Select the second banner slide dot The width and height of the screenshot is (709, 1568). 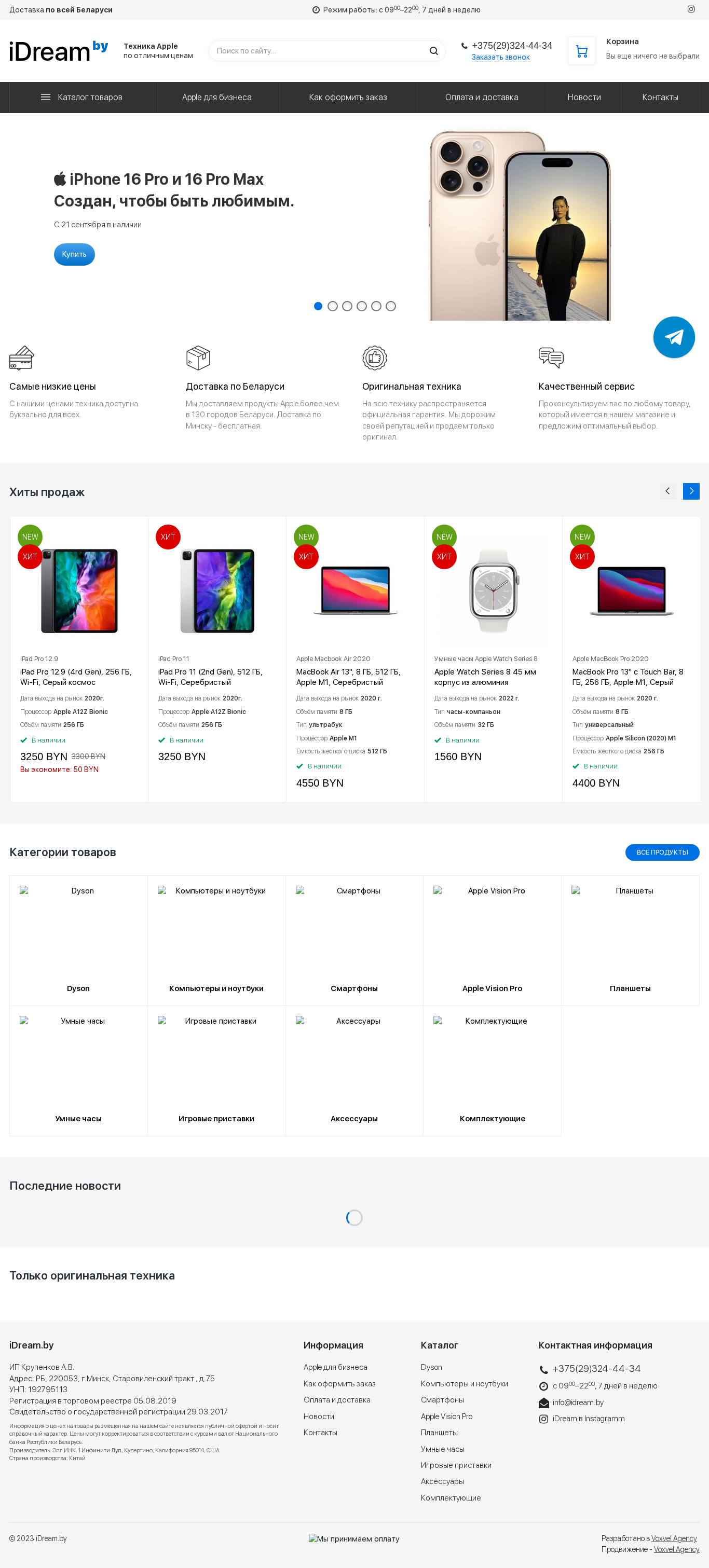(x=333, y=306)
